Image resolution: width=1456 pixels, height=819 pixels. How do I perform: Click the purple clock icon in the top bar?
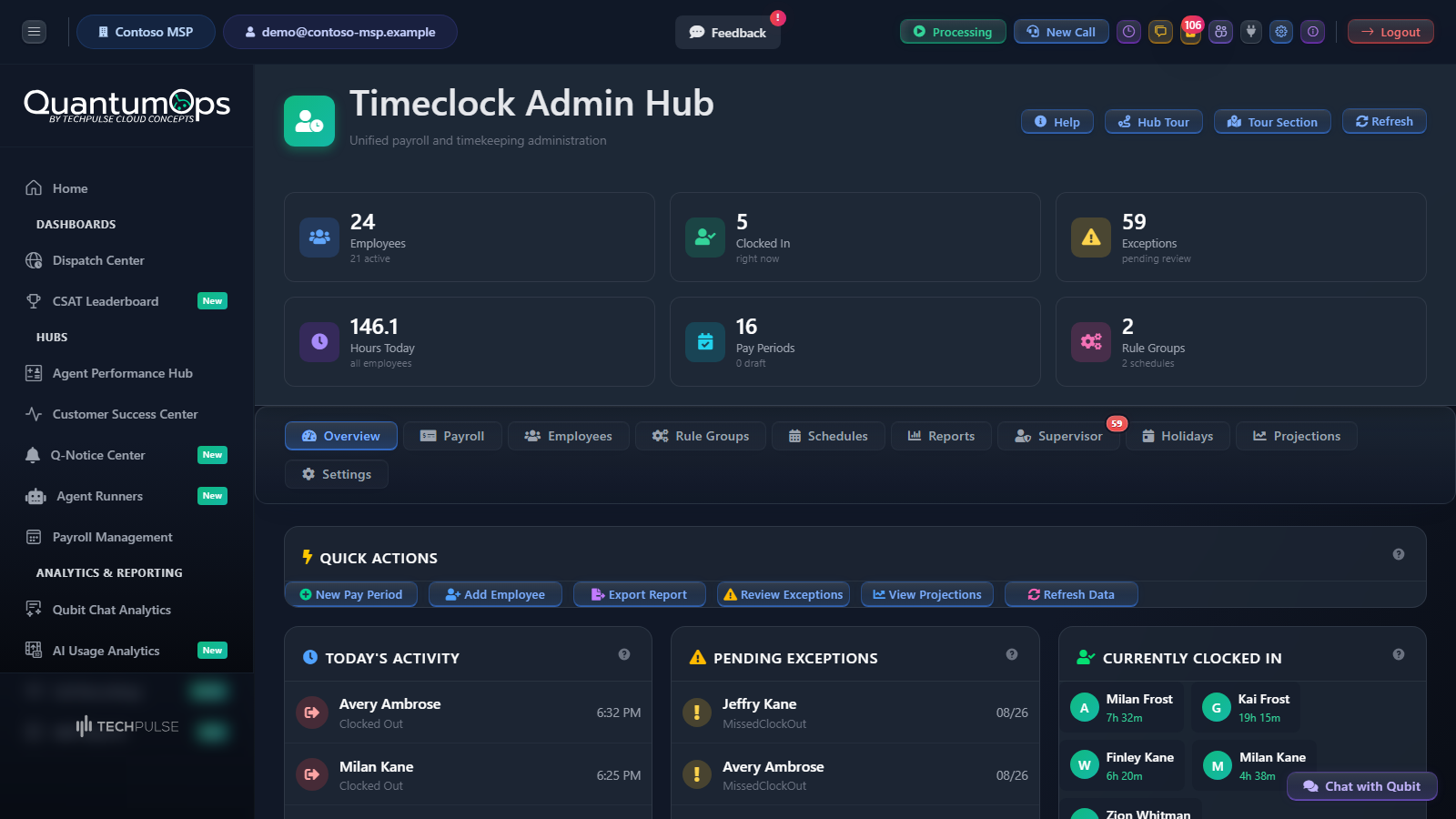point(1129,32)
